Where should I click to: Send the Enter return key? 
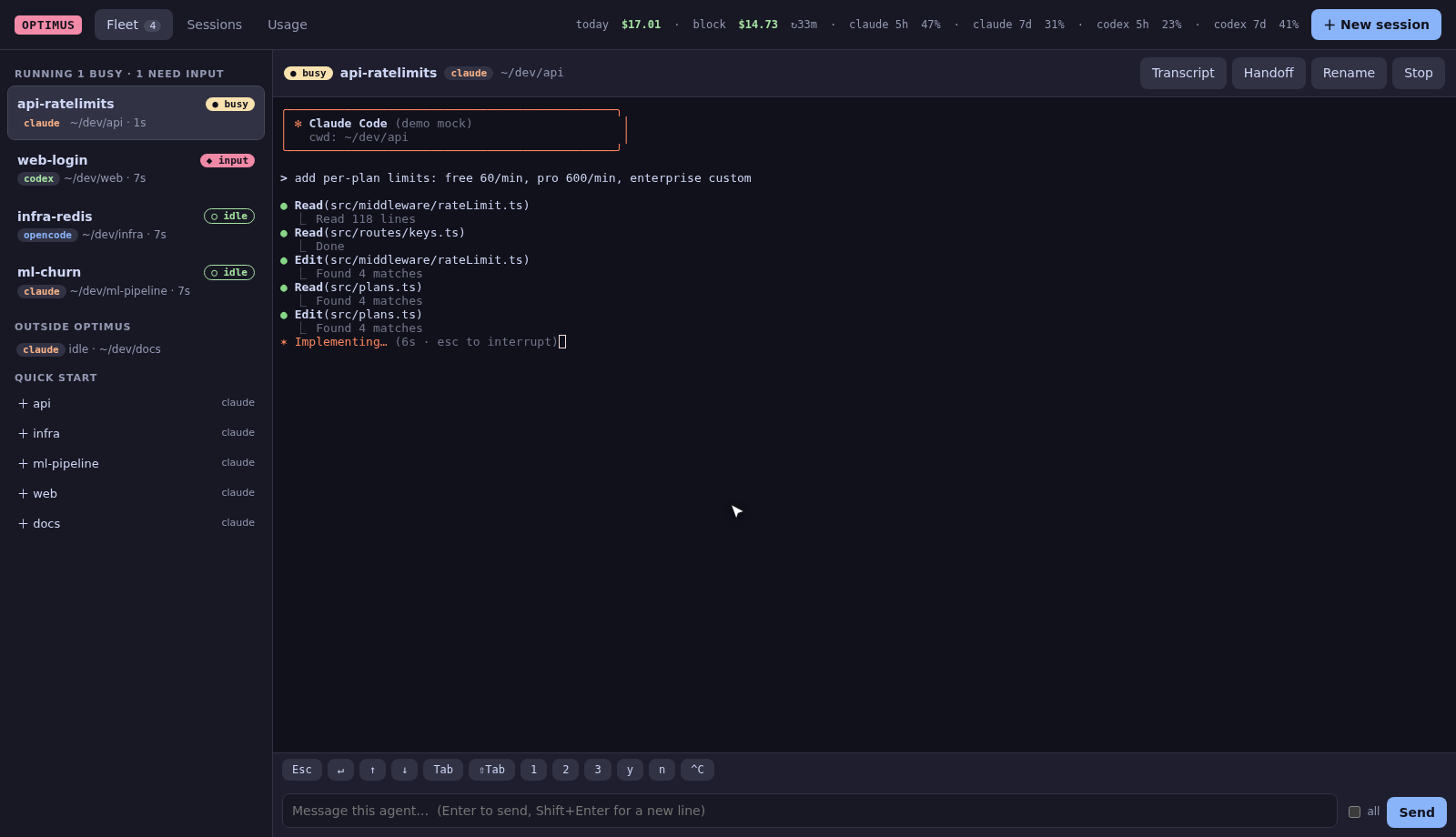coord(340,770)
